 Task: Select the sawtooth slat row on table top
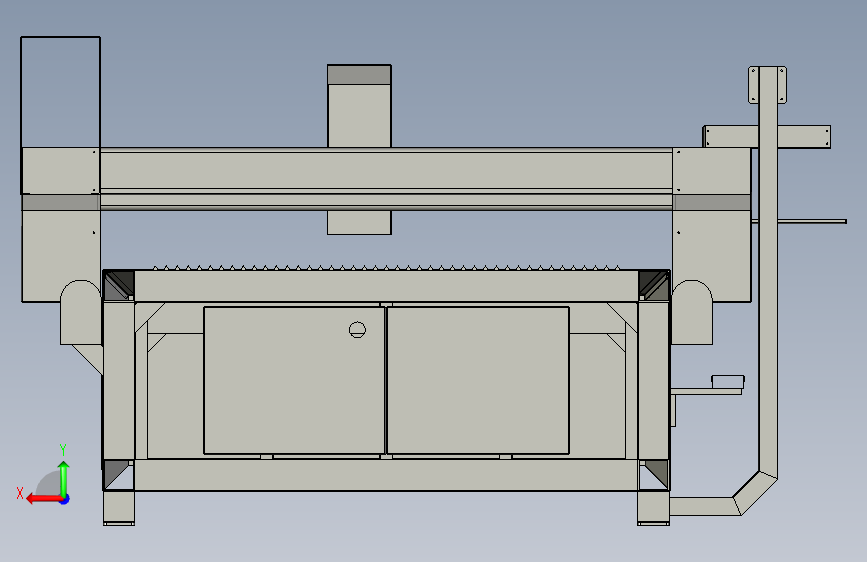coord(386,268)
